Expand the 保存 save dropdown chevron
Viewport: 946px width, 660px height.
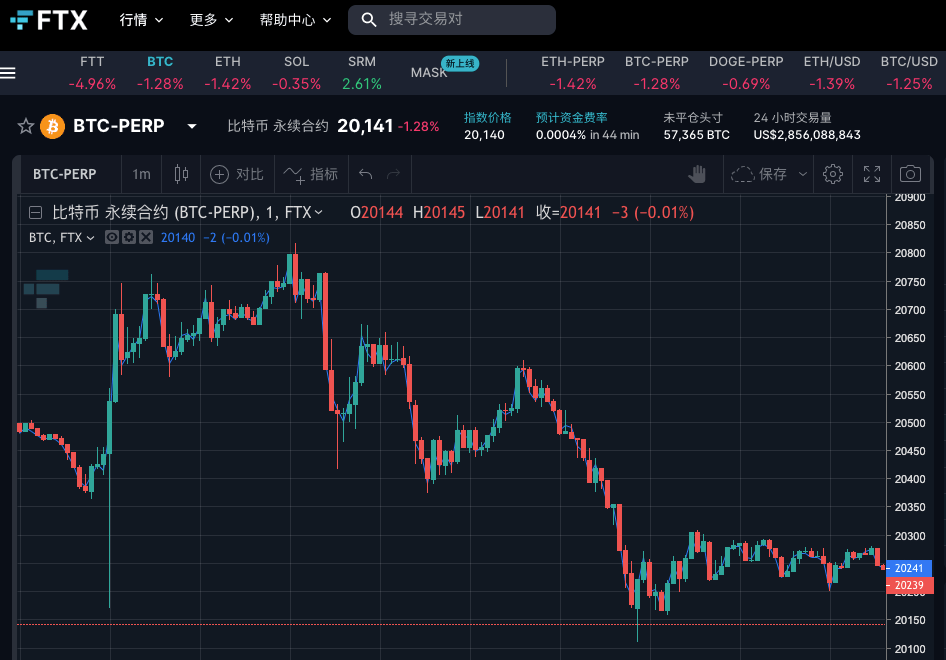pyautogui.click(x=802, y=174)
